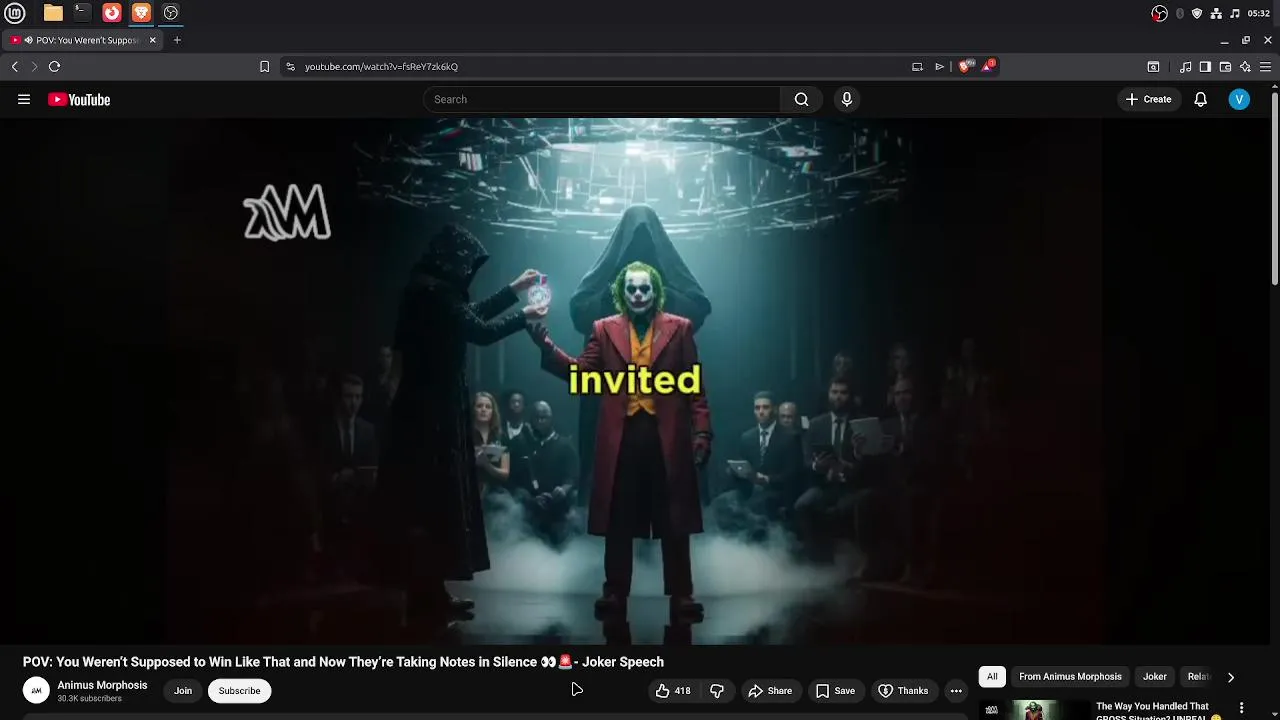Open the Animus Morphosis channel name link
Image resolution: width=1280 pixels, height=720 pixels.
click(102, 685)
